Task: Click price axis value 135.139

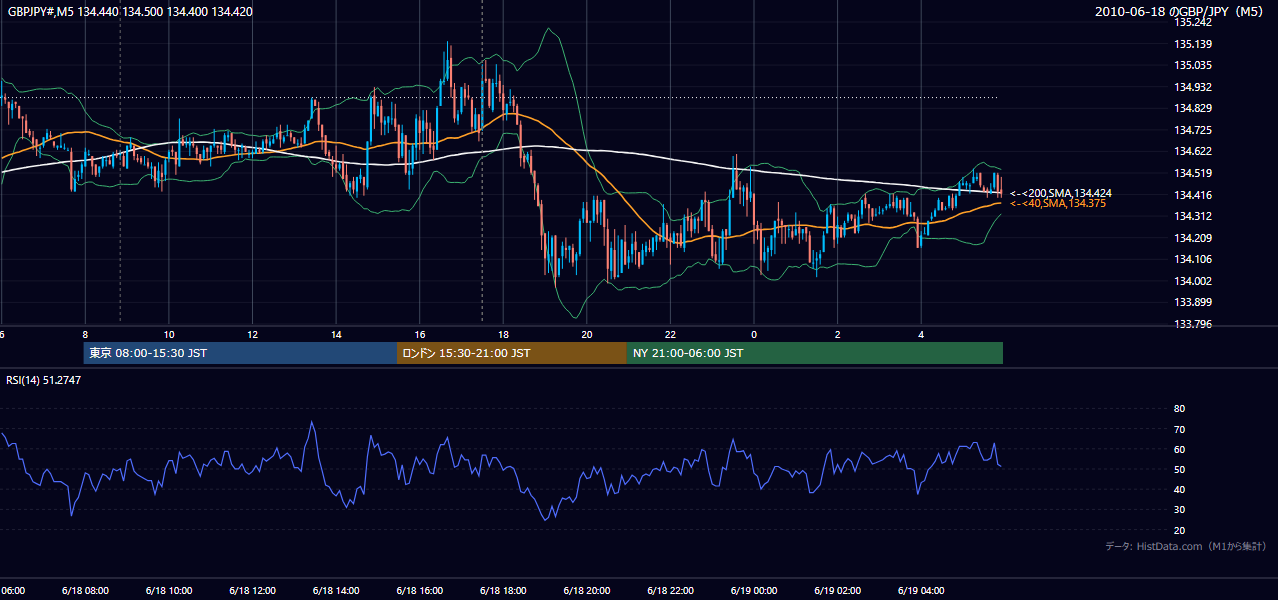Action: 1193,44
